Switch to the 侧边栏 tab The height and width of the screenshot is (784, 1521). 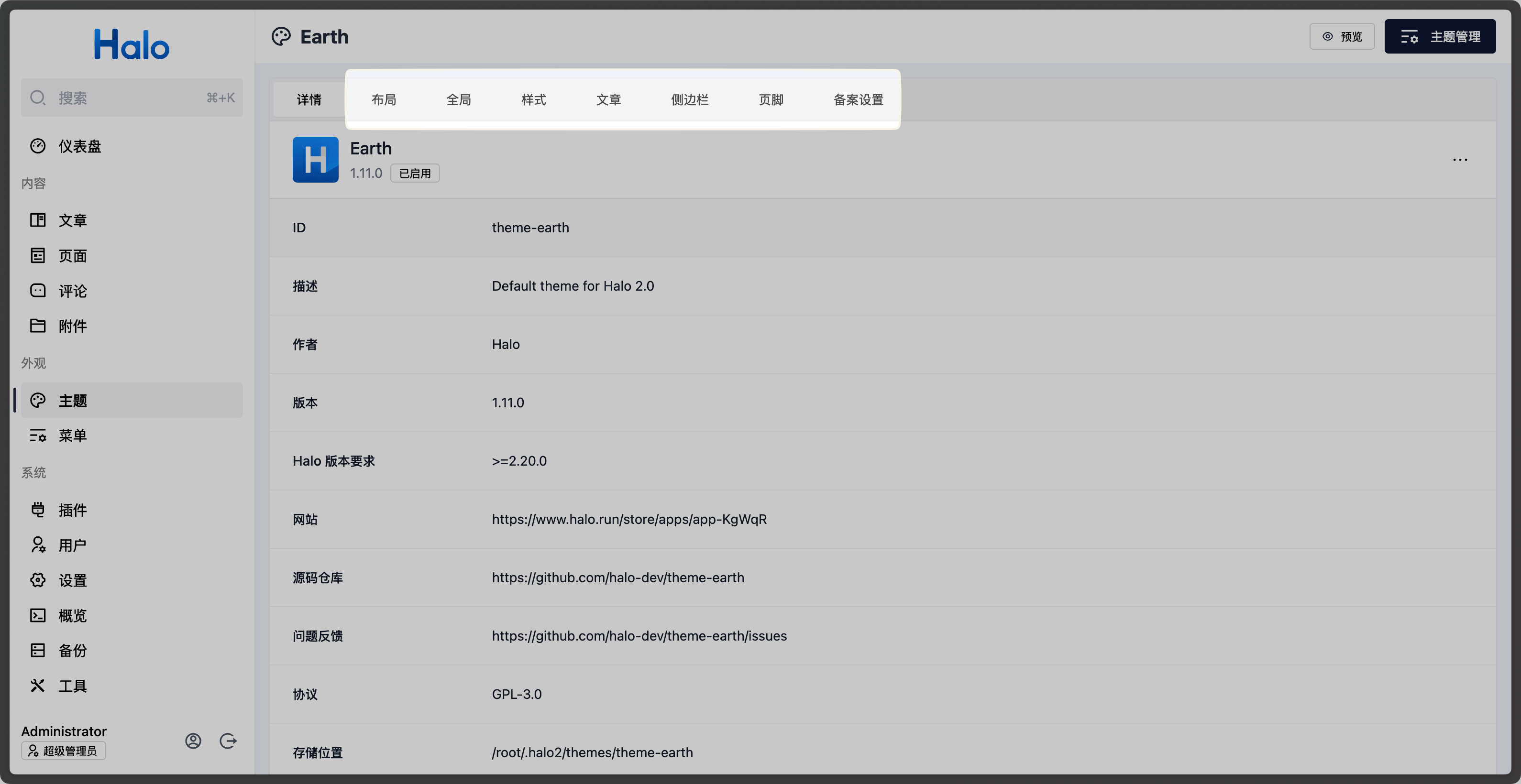(690, 100)
